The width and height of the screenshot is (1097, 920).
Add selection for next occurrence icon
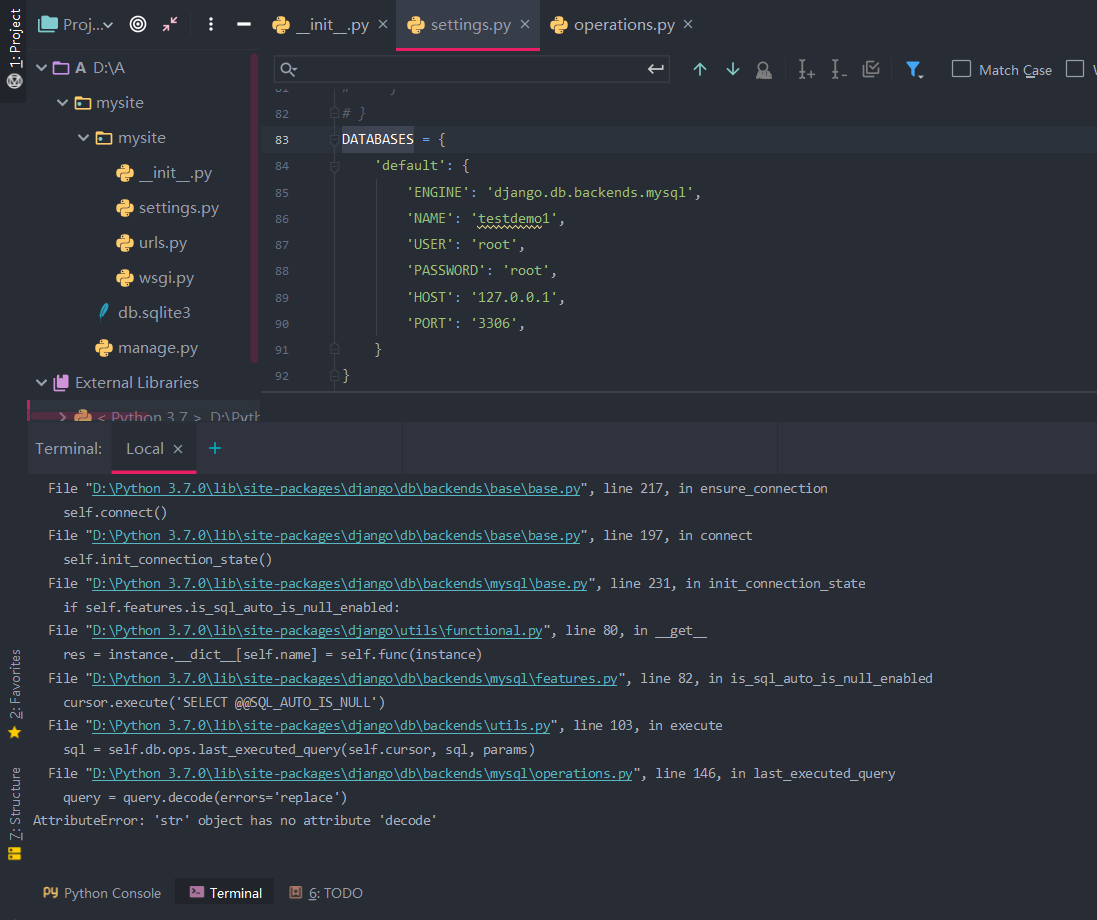[806, 69]
